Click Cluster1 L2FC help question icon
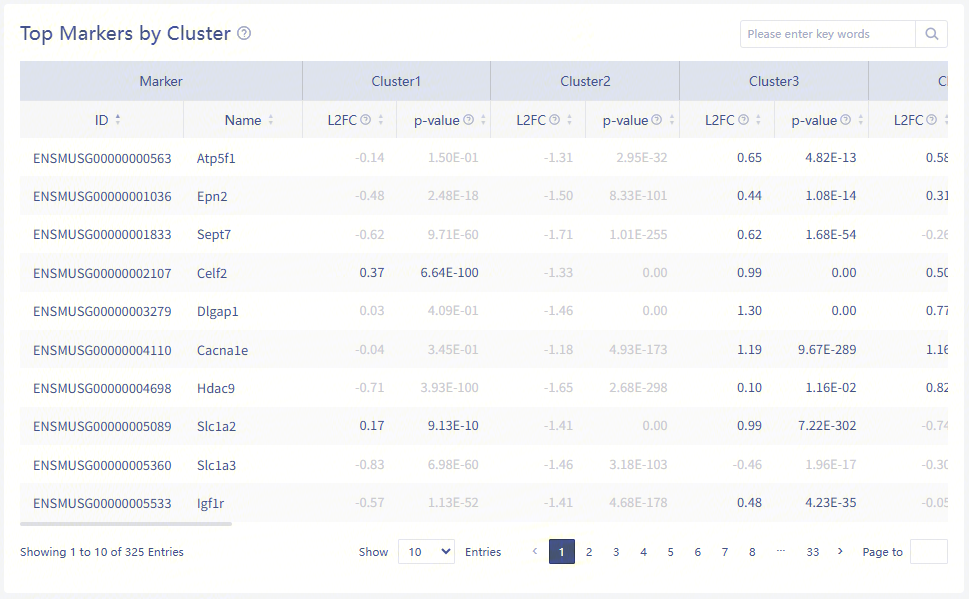 point(365,120)
